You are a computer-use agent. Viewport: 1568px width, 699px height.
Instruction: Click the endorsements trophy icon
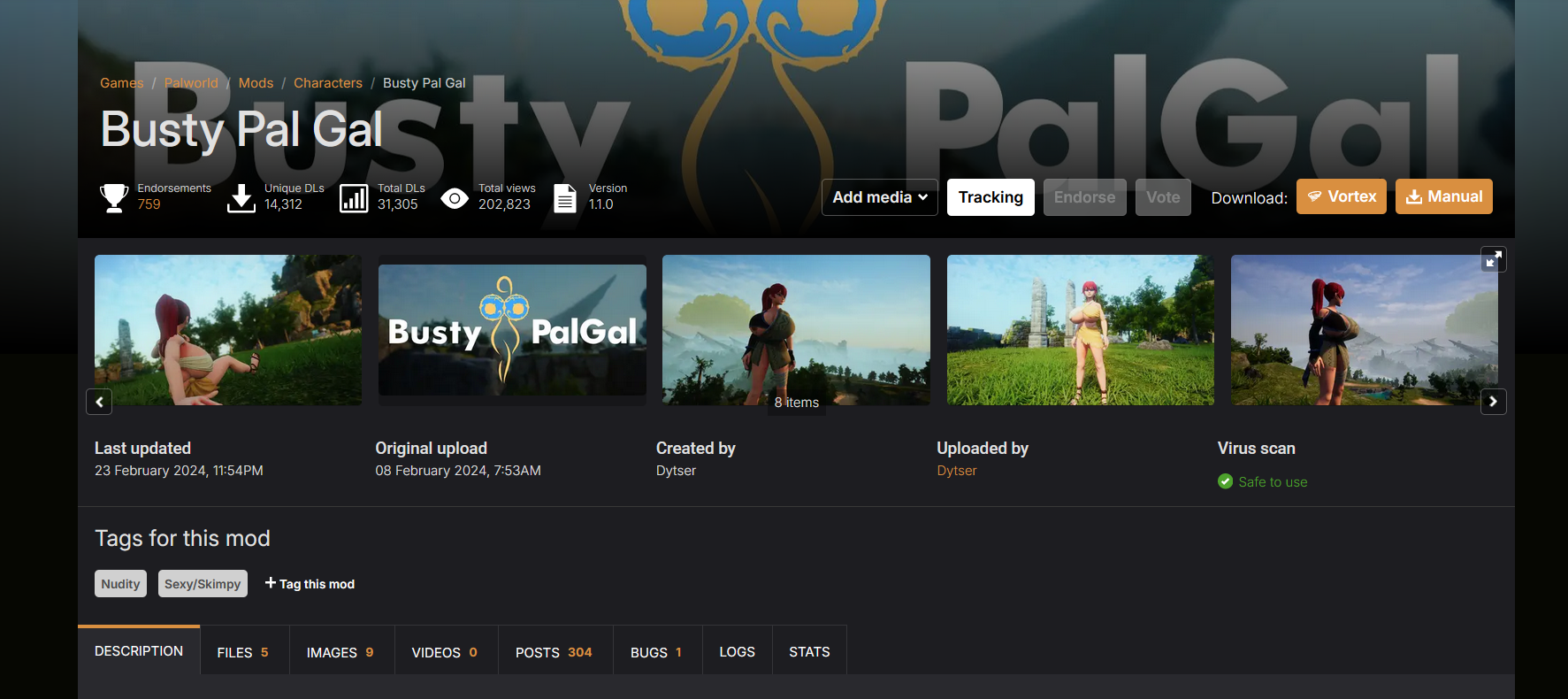114,198
